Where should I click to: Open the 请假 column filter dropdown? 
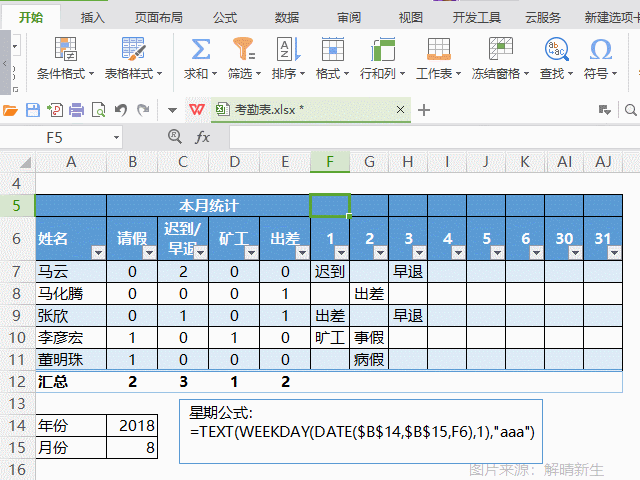[149, 253]
